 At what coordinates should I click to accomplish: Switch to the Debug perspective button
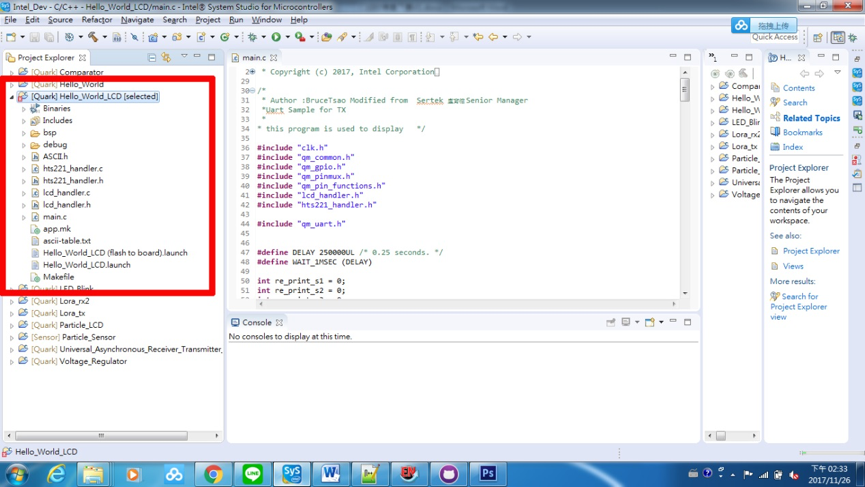pyautogui.click(x=853, y=38)
